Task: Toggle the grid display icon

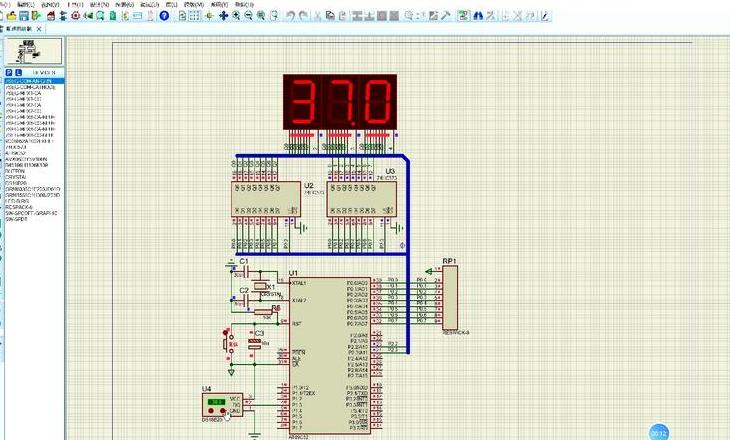Action: click(194, 16)
